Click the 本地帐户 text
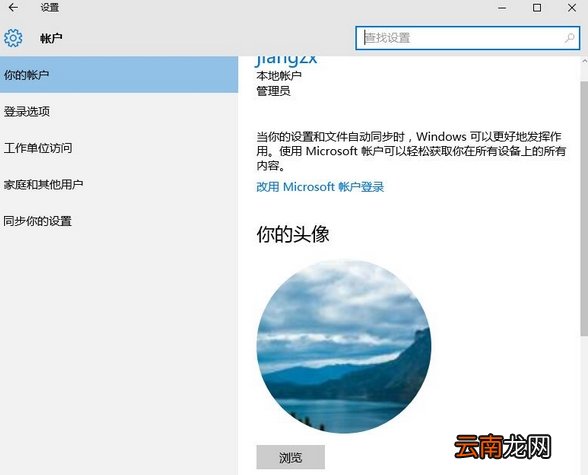The width and height of the screenshot is (588, 475). (x=279, y=76)
